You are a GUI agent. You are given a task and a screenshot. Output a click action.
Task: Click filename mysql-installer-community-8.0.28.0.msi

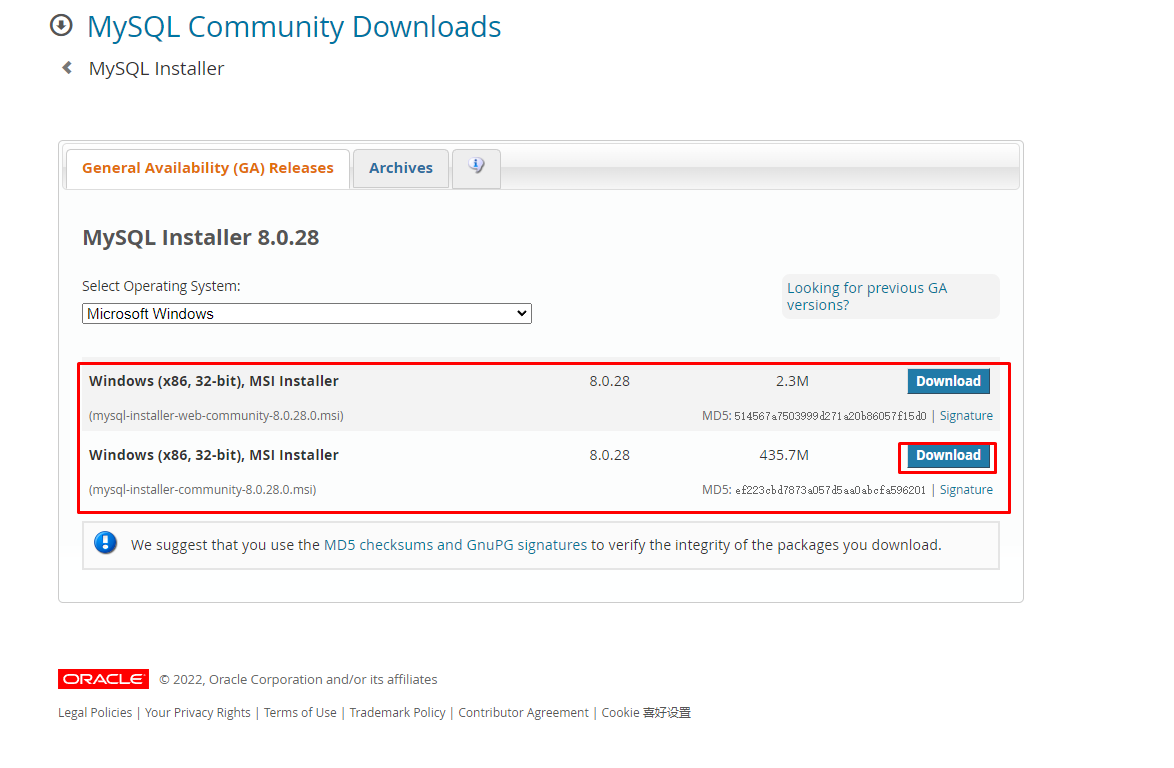[202, 490]
